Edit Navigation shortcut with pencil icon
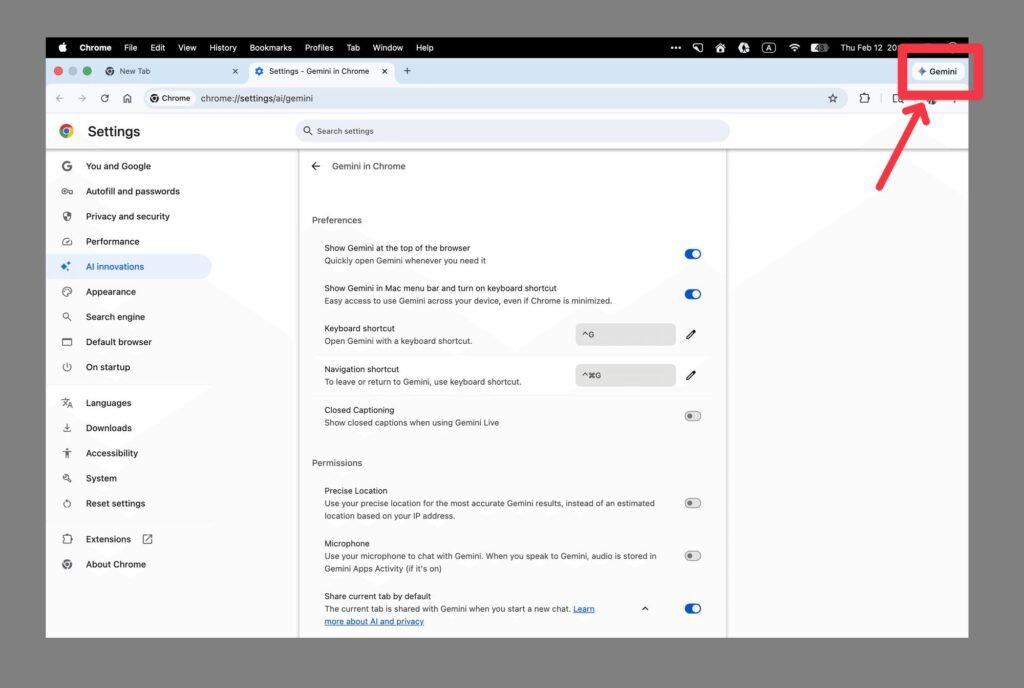The width and height of the screenshot is (1024, 688). pyautogui.click(x=691, y=375)
